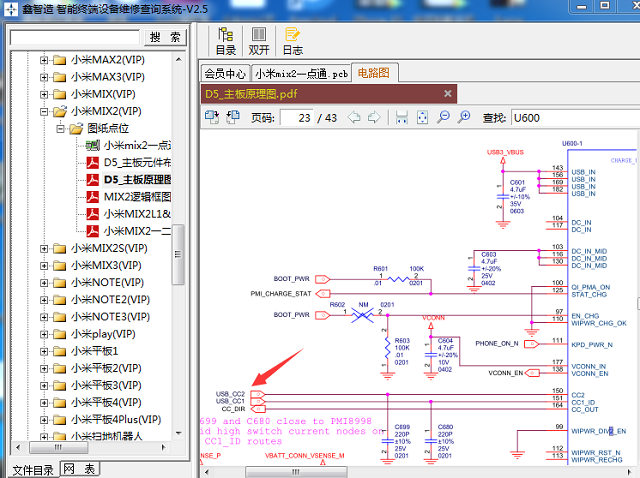Switch to the 电路图 tab
640x478 pixels.
[374, 73]
